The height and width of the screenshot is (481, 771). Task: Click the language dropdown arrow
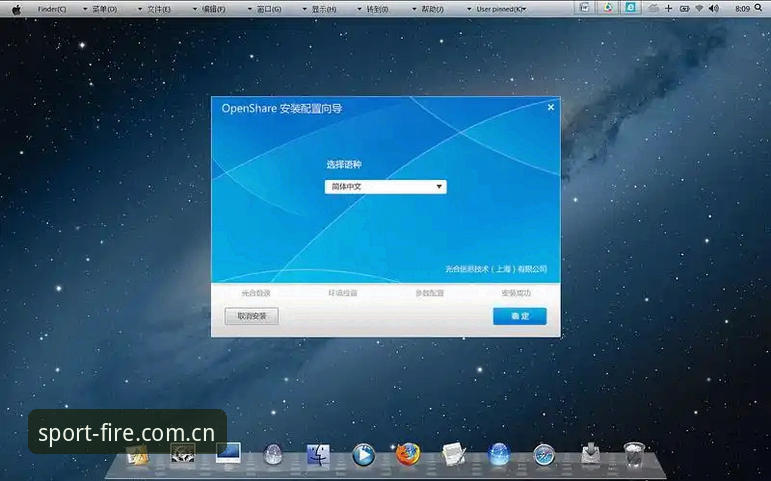point(439,187)
